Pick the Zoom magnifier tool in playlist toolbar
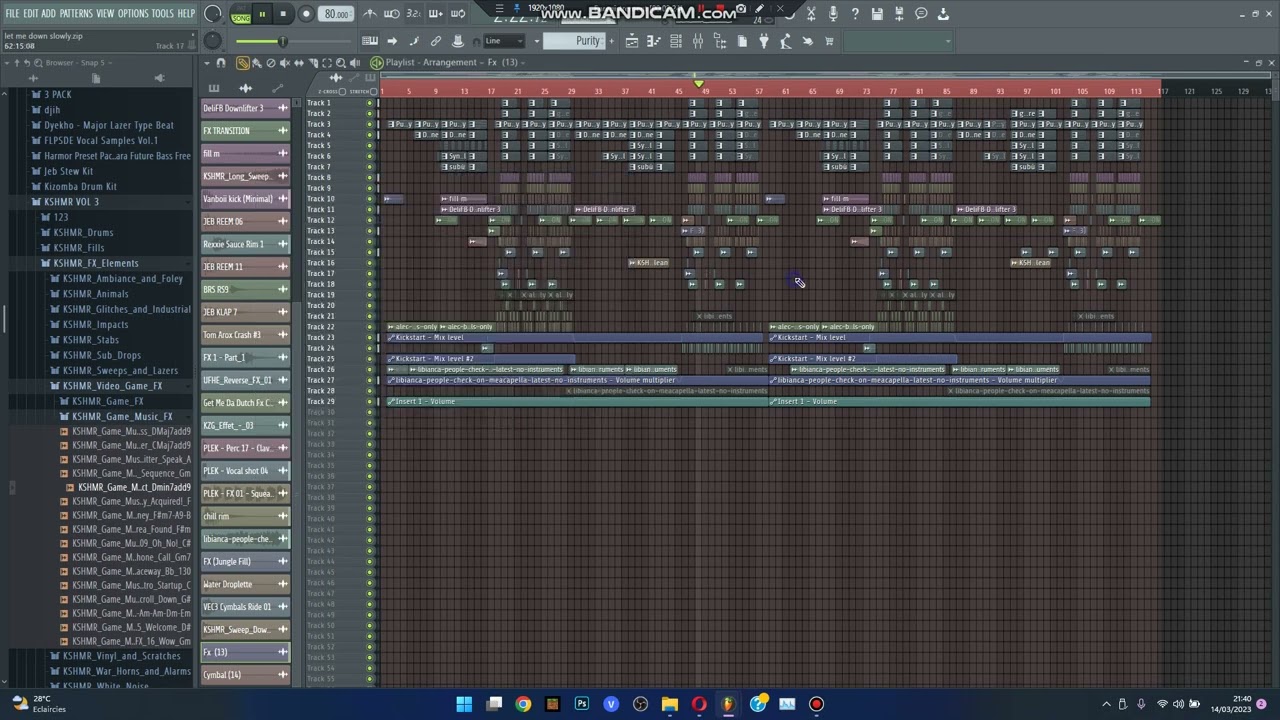This screenshot has height=720, width=1280. tap(341, 62)
